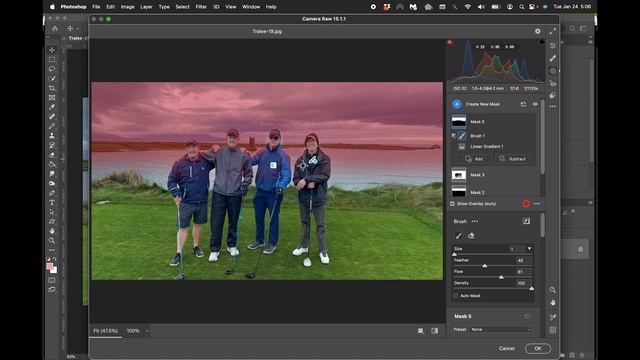Click the Camera Raw zoom magnifier icon
This screenshot has width=640, height=360.
click(x=553, y=290)
